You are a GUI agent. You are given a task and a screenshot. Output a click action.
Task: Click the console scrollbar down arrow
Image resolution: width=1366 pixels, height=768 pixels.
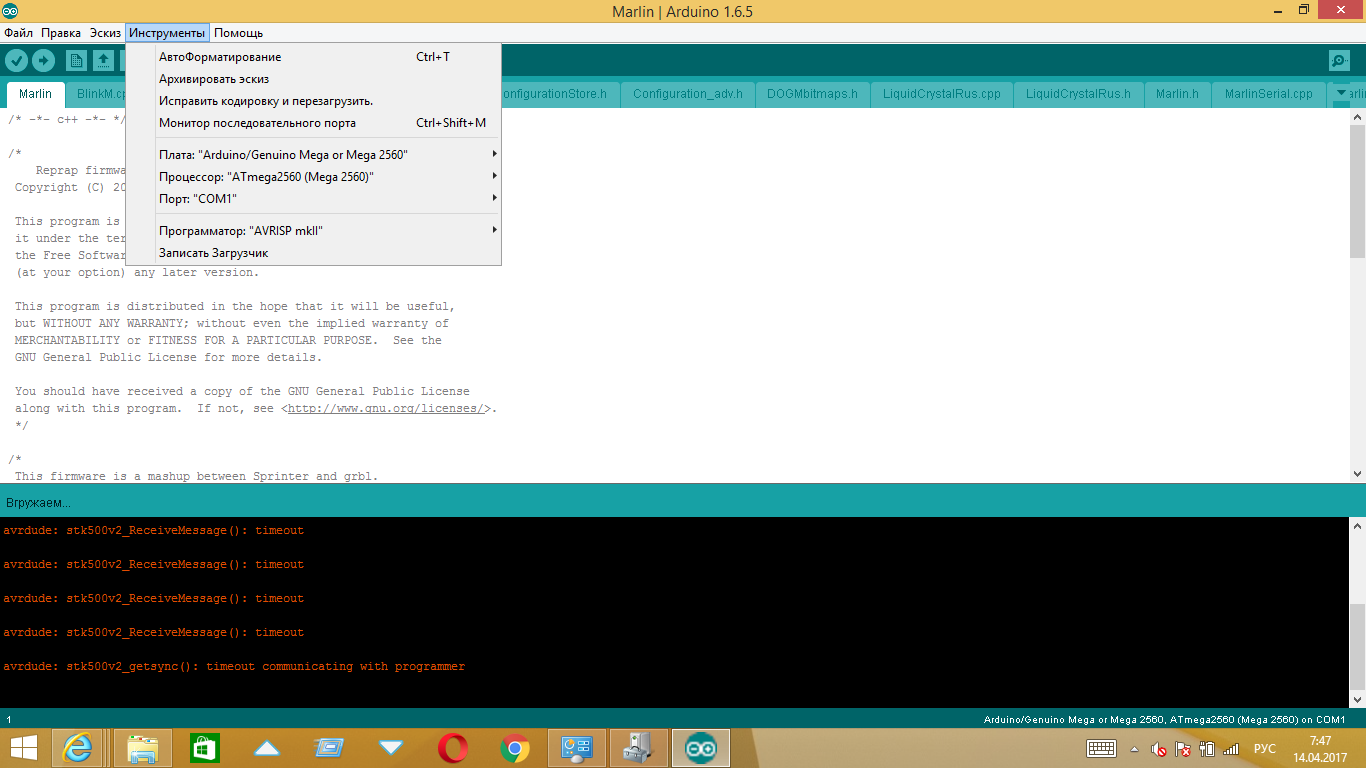(1357, 700)
